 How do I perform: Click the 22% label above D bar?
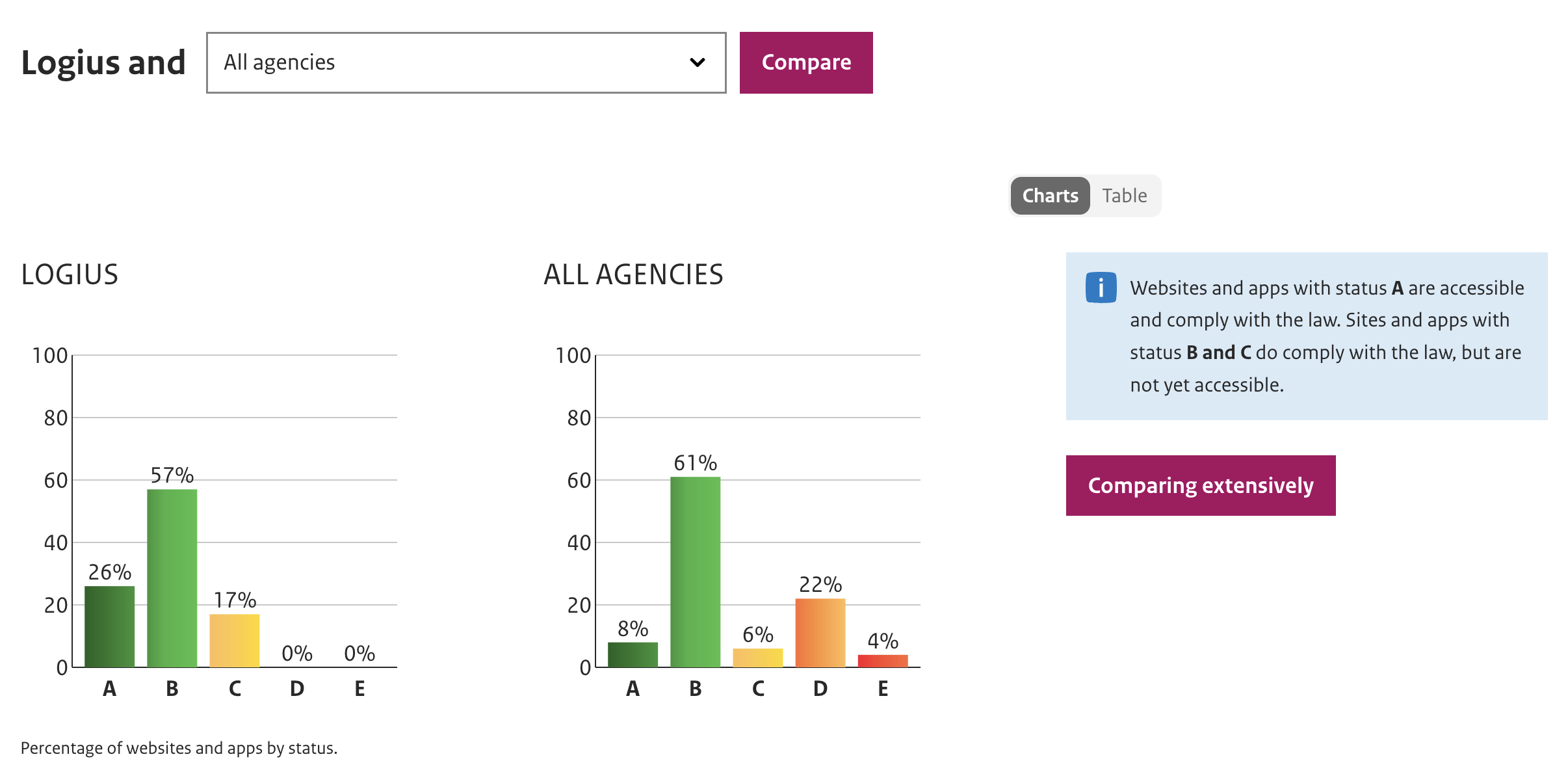820,584
